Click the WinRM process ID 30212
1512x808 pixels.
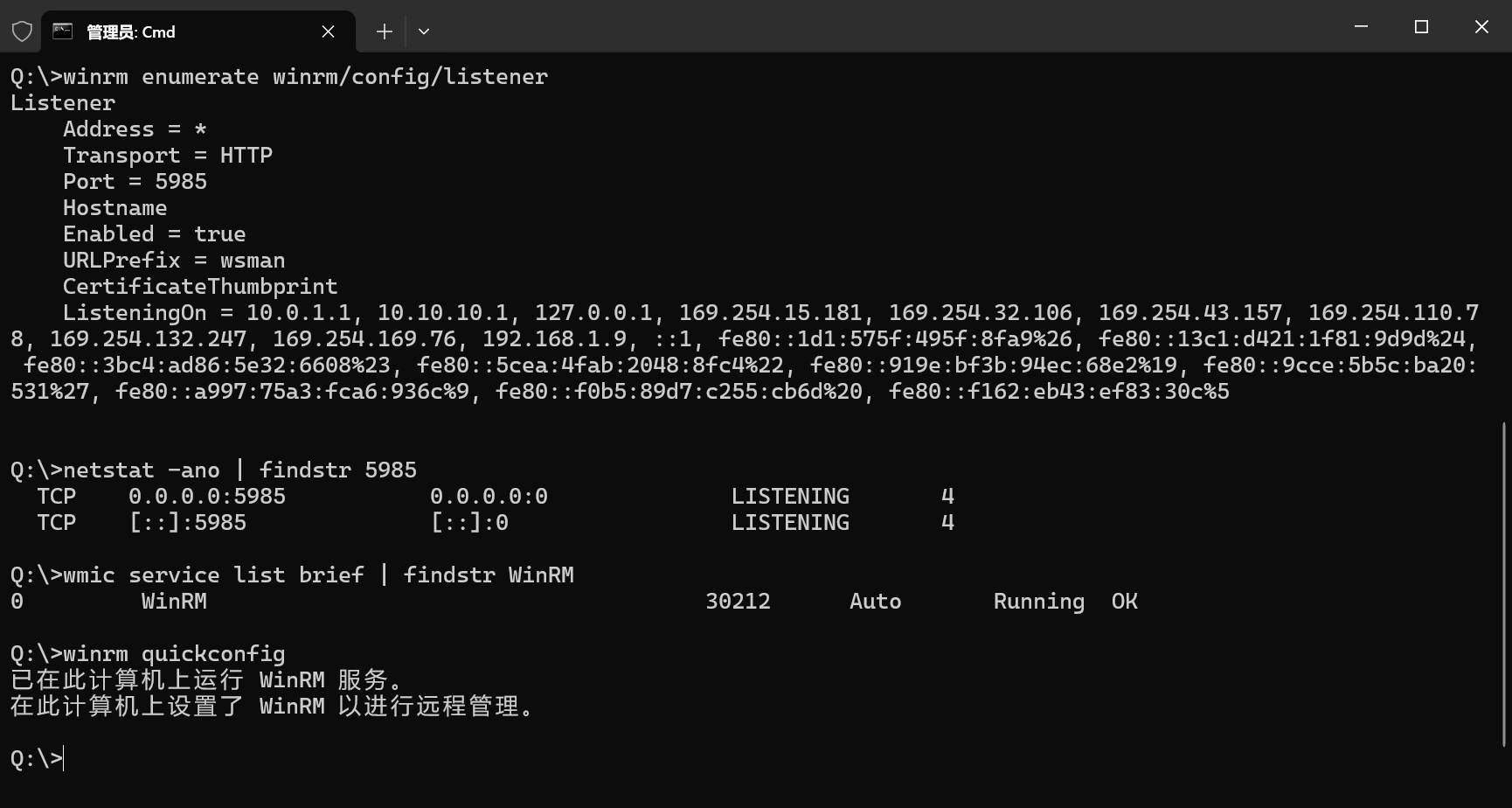tap(738, 601)
